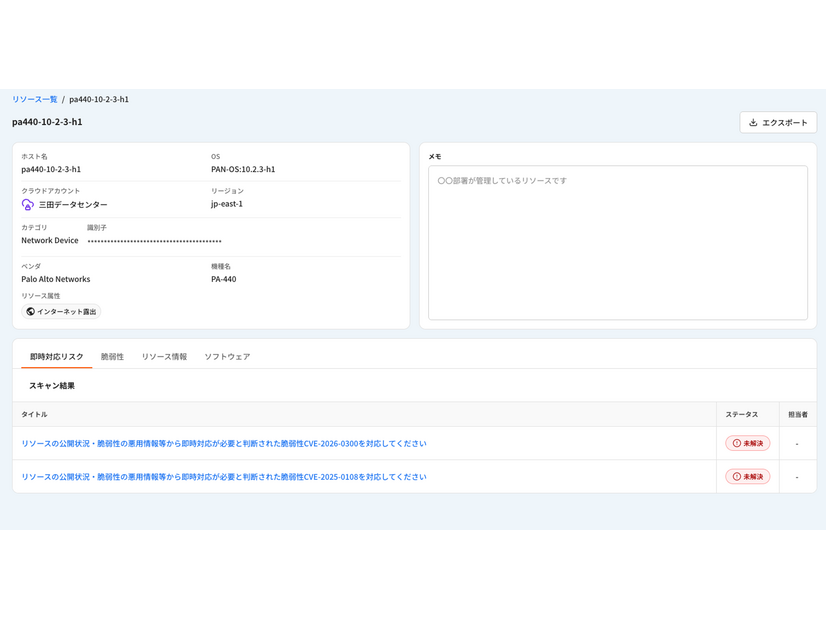Click the OS value PAN-OS:10.2.3-h1
Viewport: 826px width, 620px height.
click(243, 169)
